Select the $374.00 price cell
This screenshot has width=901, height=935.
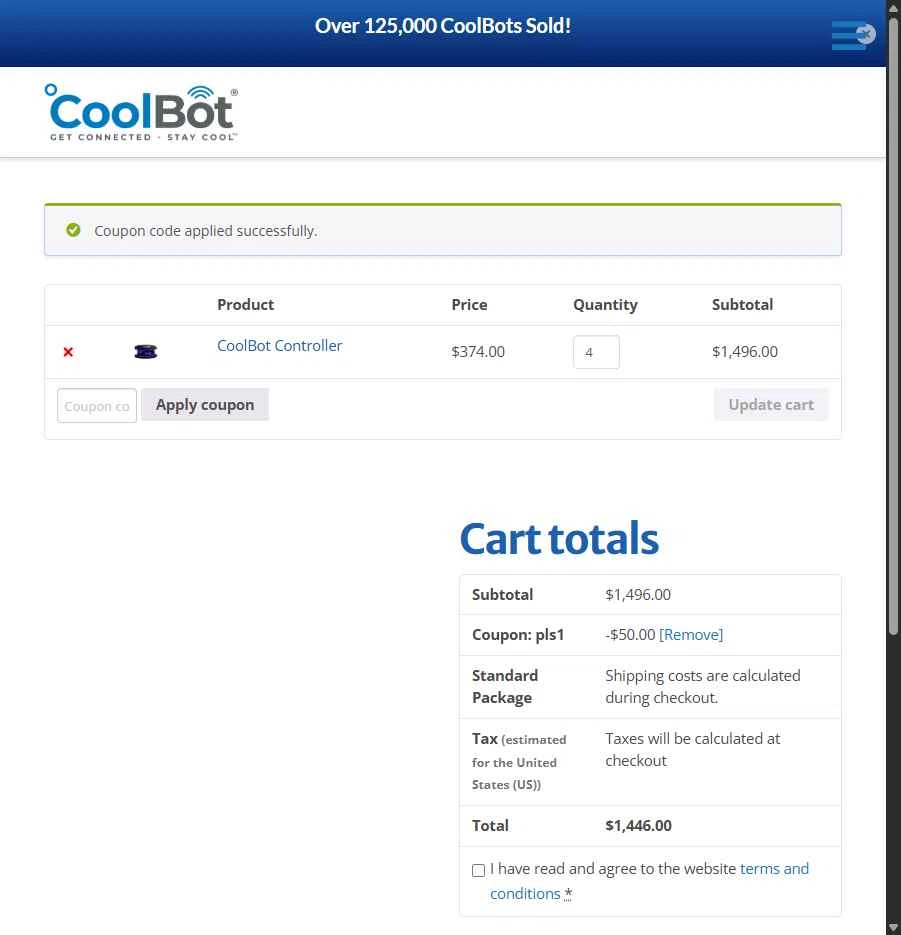pyautogui.click(x=478, y=352)
